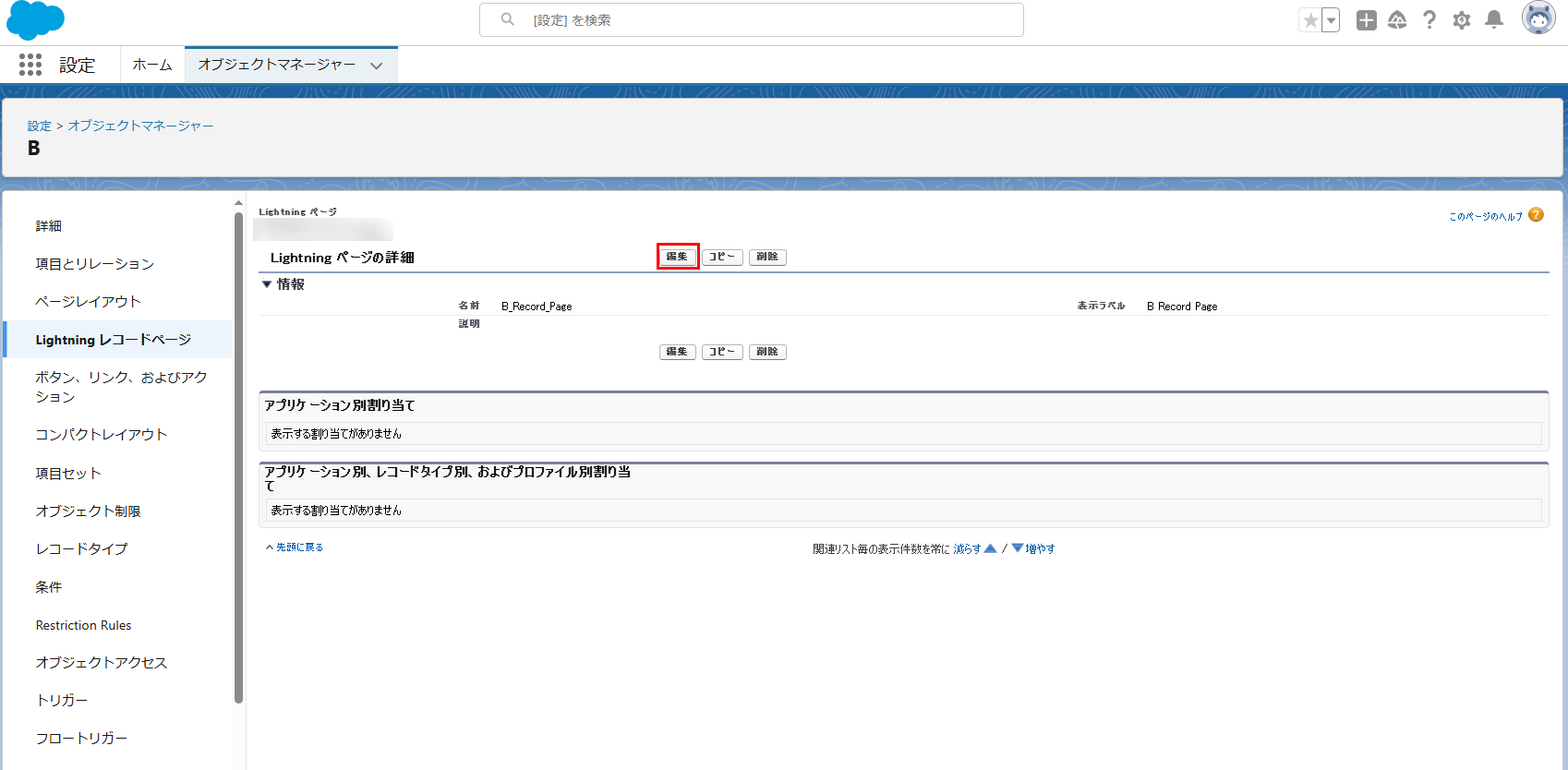Open the user profile avatar
This screenshot has width=1568, height=770.
click(1538, 18)
